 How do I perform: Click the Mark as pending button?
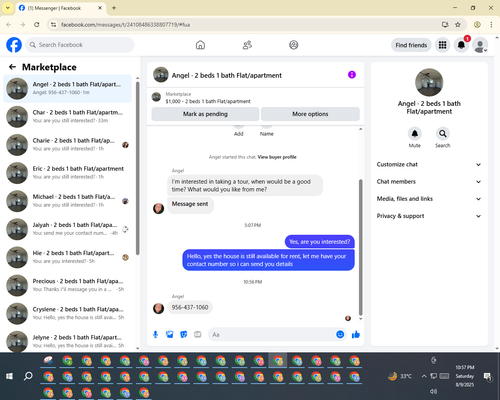coord(205,114)
